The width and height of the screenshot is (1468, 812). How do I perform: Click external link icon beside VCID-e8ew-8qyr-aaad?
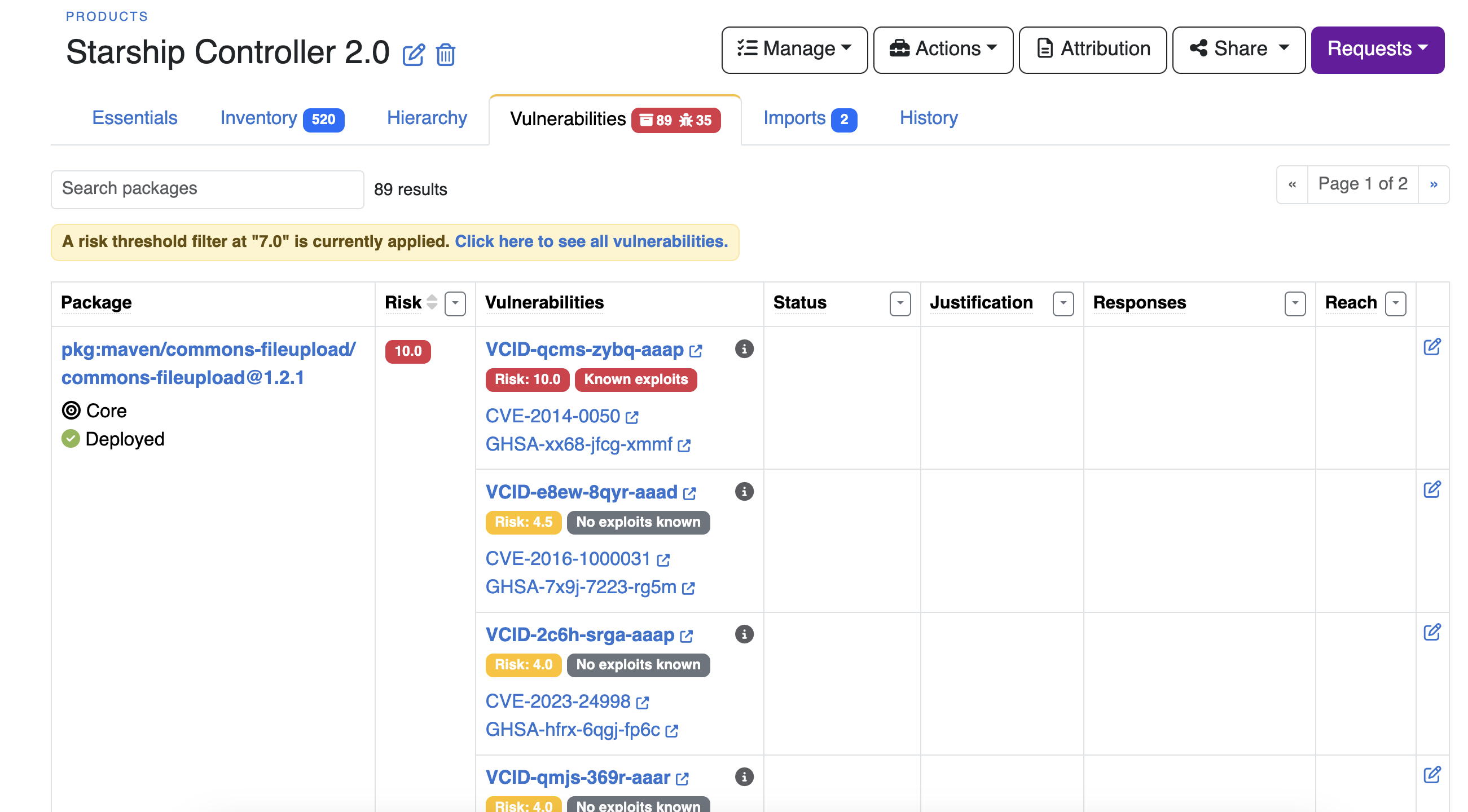click(x=689, y=493)
